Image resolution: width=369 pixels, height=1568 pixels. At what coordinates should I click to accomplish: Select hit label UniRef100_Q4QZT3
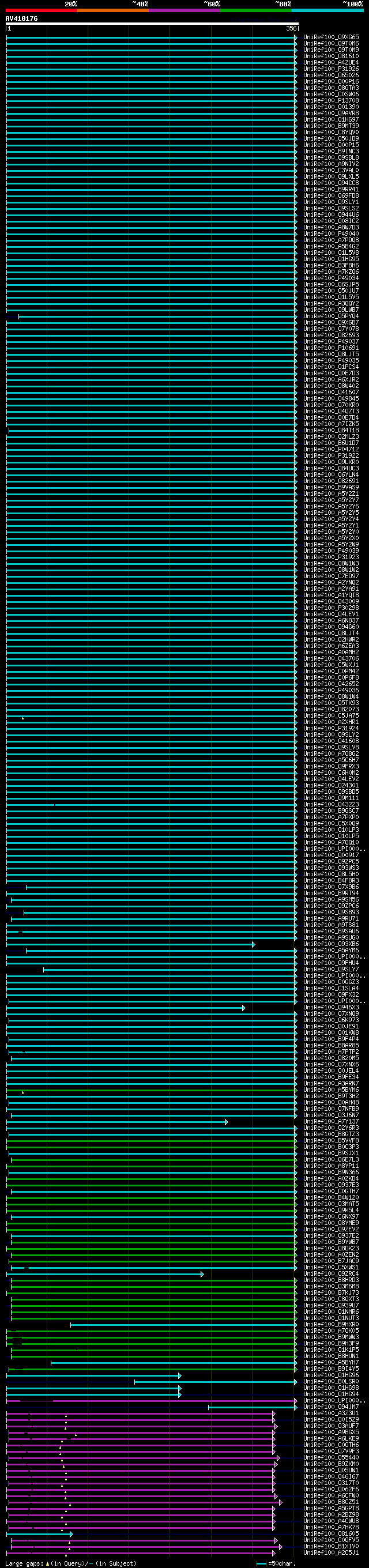tap(332, 412)
